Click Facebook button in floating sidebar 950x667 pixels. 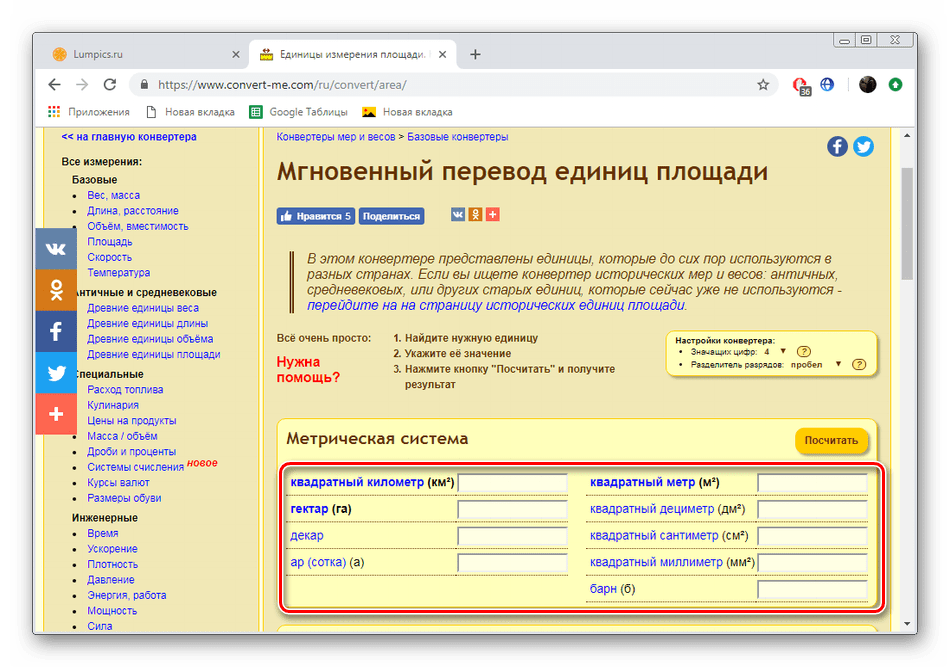click(56, 331)
